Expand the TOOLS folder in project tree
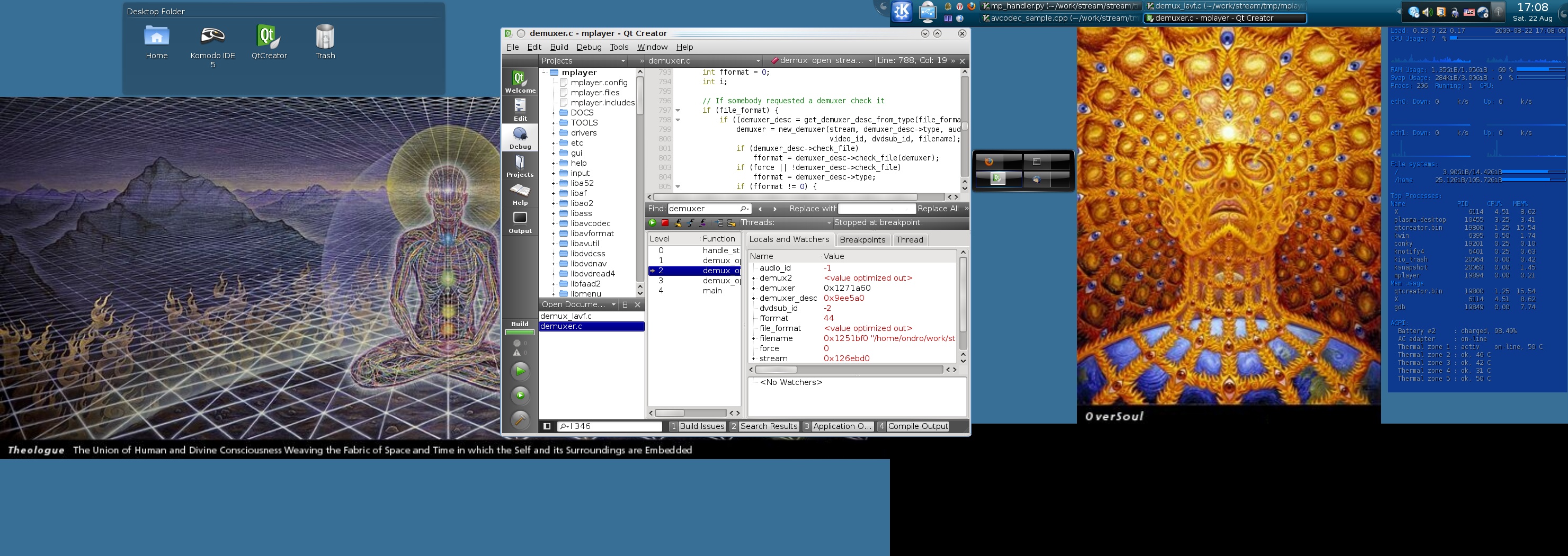Viewport: 1568px width, 556px height. [x=554, y=123]
